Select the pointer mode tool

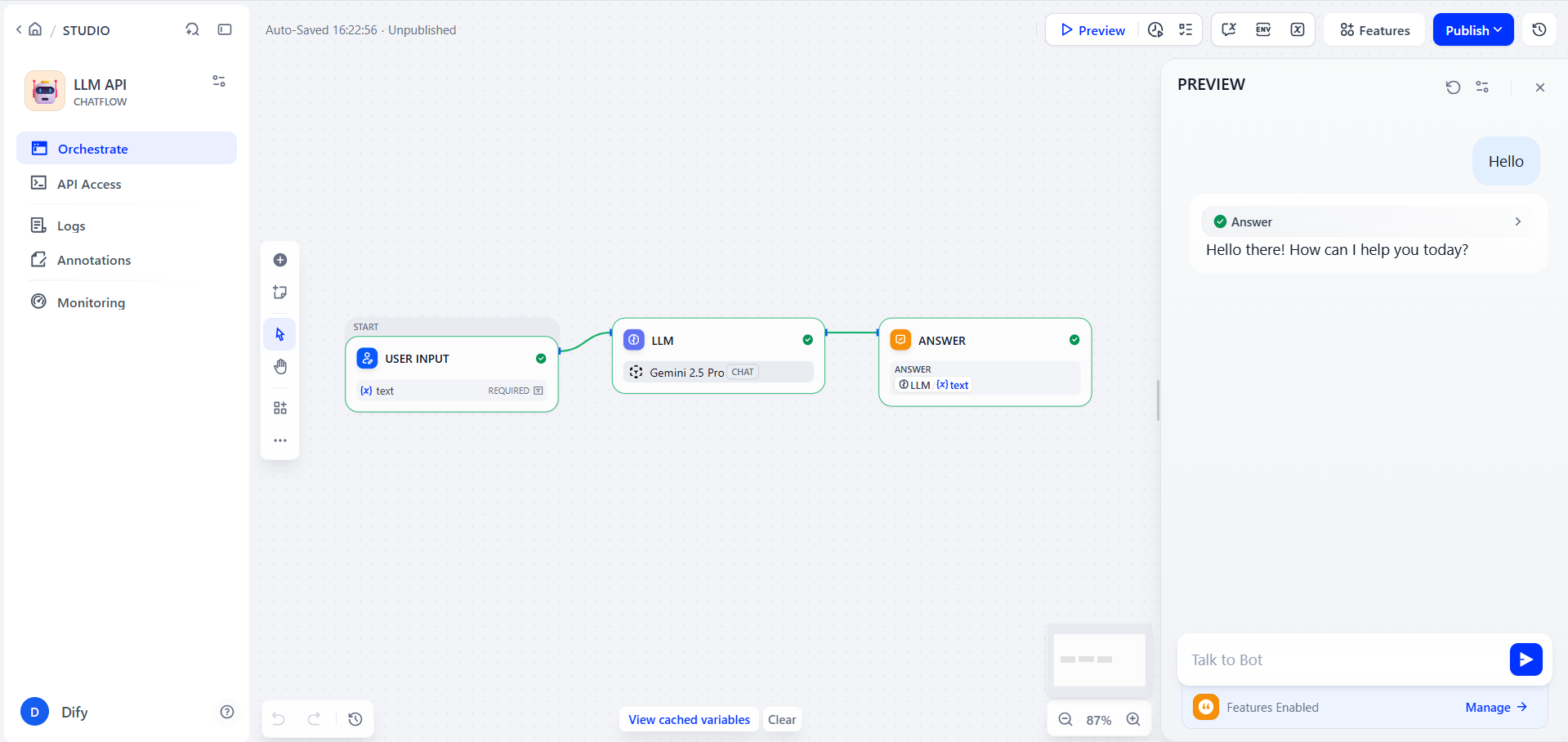[280, 334]
